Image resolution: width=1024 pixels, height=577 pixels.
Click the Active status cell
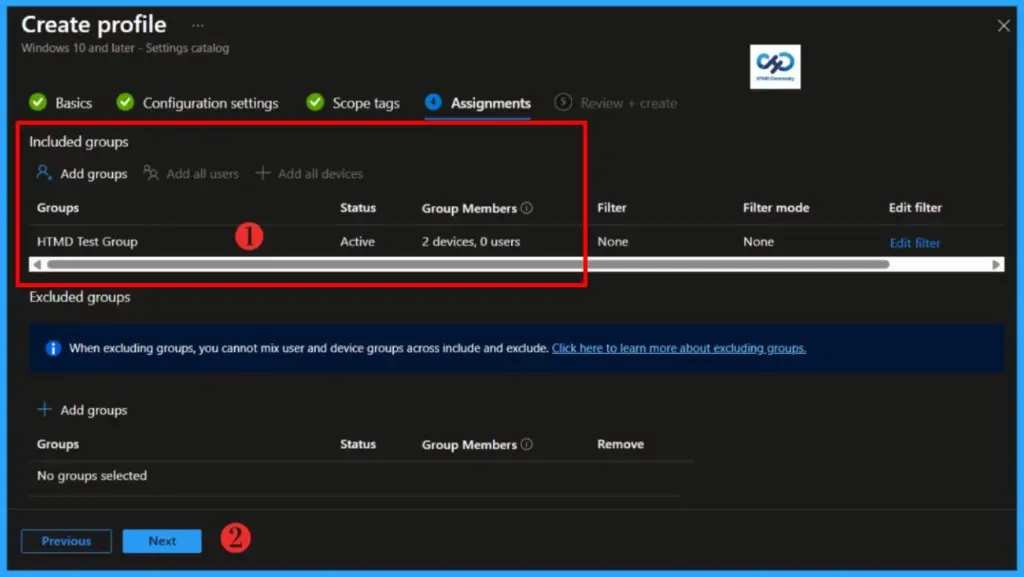click(357, 242)
